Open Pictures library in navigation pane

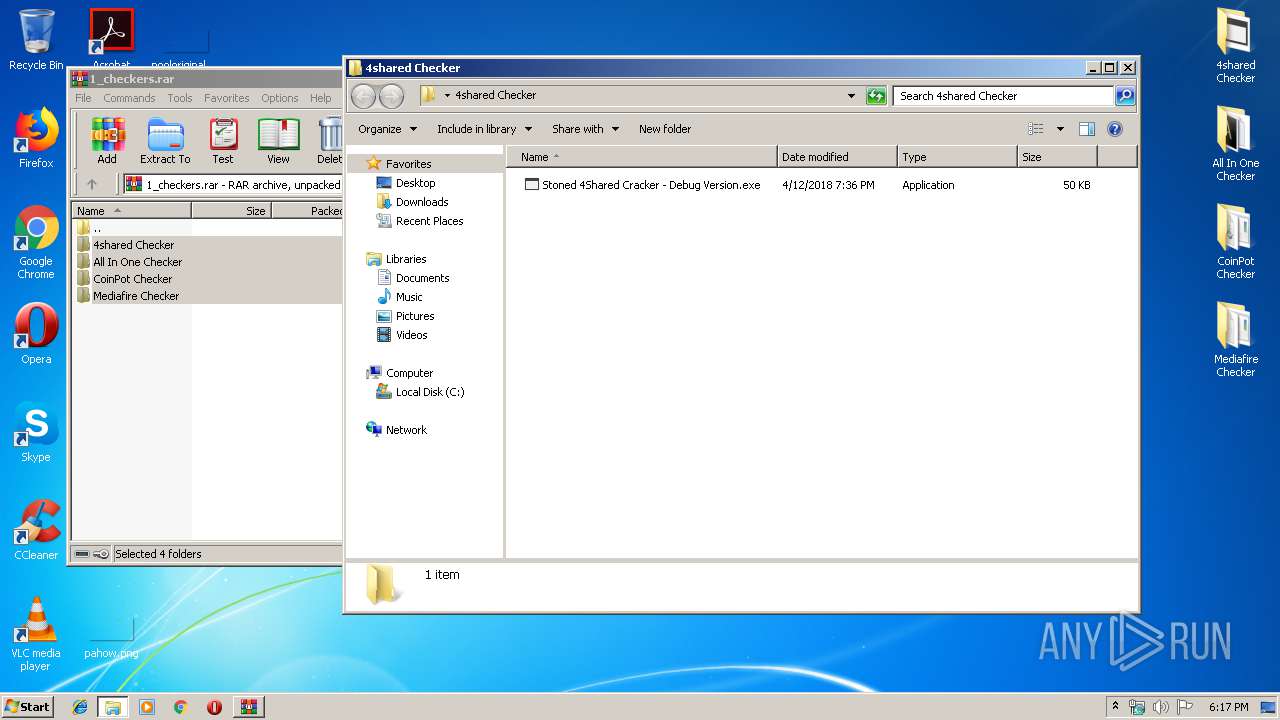point(415,316)
